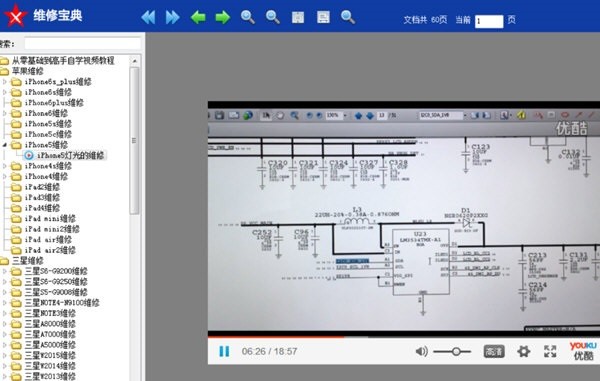
Task: Go to previous page green left arrow
Action: coord(198,17)
